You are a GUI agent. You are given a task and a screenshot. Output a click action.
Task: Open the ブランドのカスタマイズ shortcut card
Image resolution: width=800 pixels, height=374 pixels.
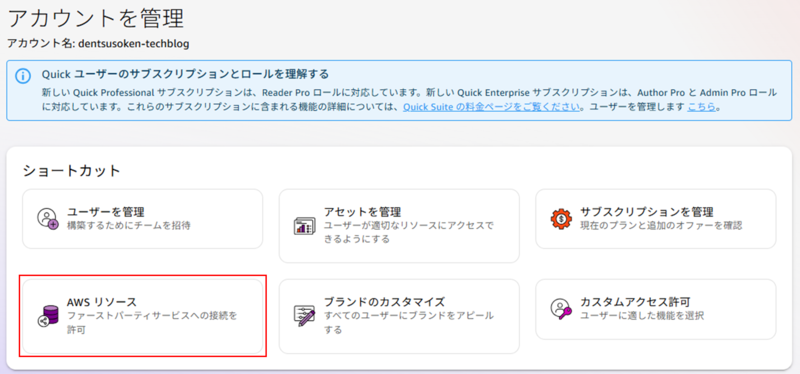pyautogui.click(x=399, y=316)
